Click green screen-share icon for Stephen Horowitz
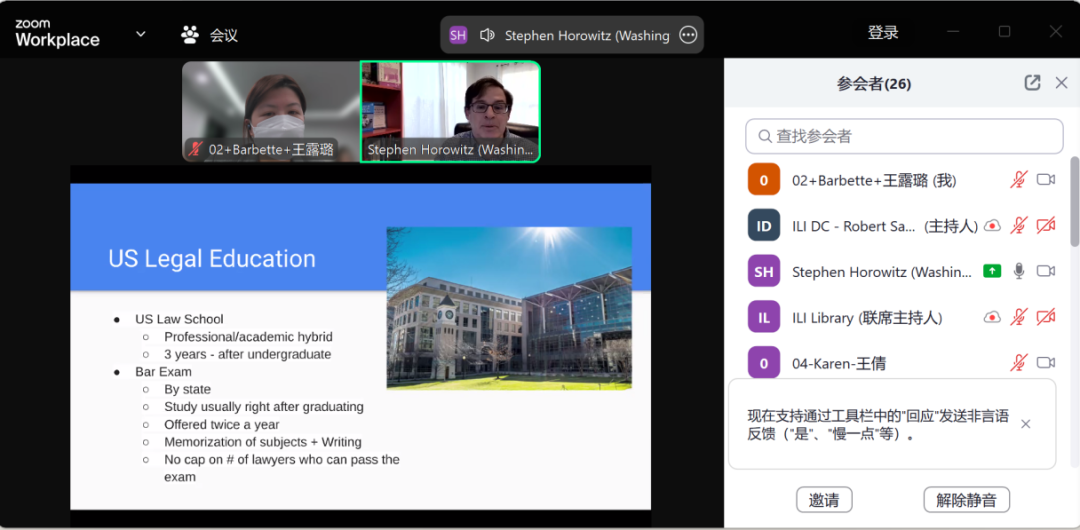 coord(992,271)
